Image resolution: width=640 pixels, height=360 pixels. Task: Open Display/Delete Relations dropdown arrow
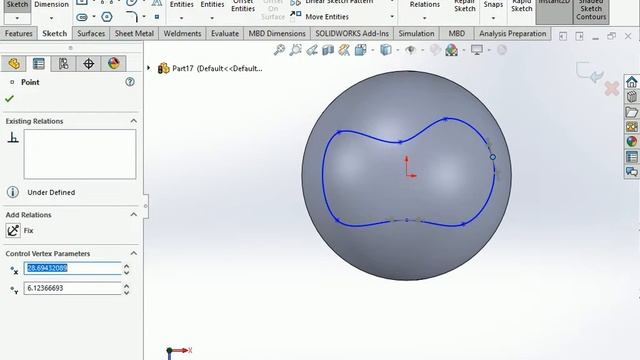pyautogui.click(x=424, y=18)
